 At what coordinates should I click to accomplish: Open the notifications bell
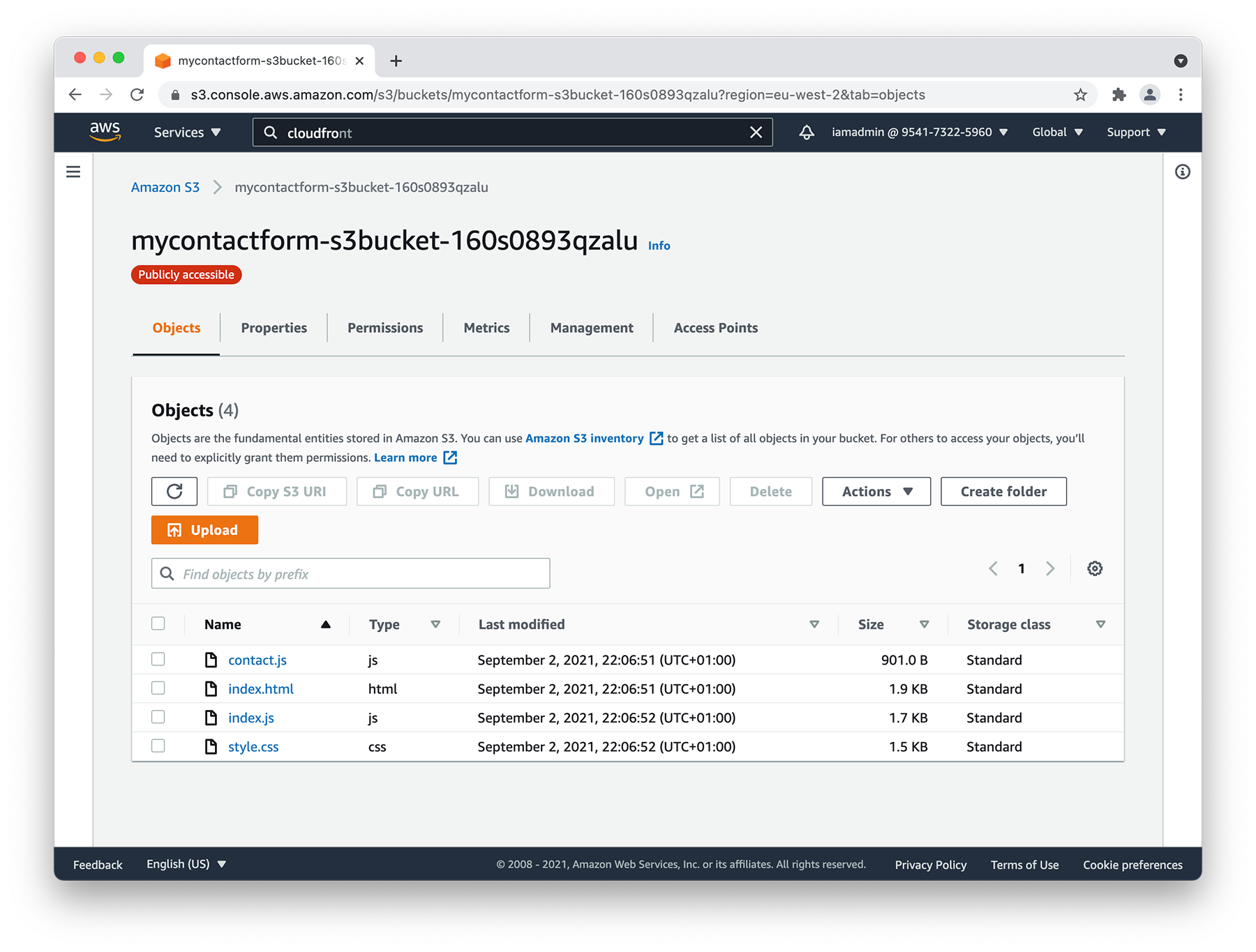coord(807,132)
